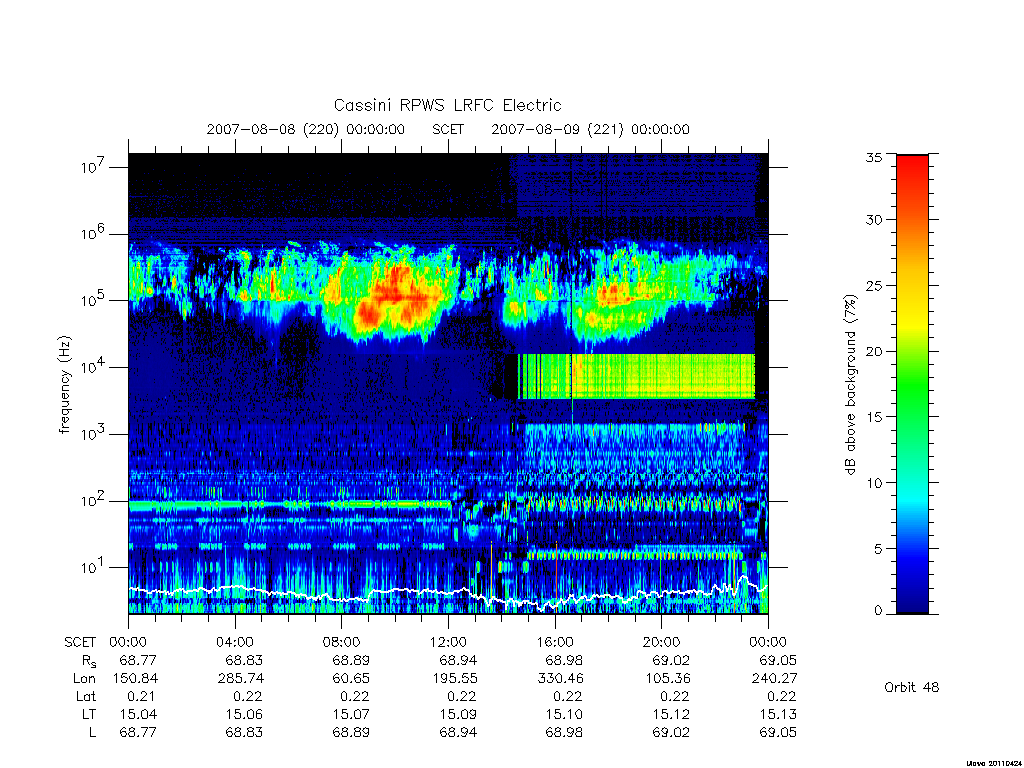1024x768 pixels.
Task: Click the end date '2007-08-09 (221) 00:00:00'
Action: tap(590, 129)
